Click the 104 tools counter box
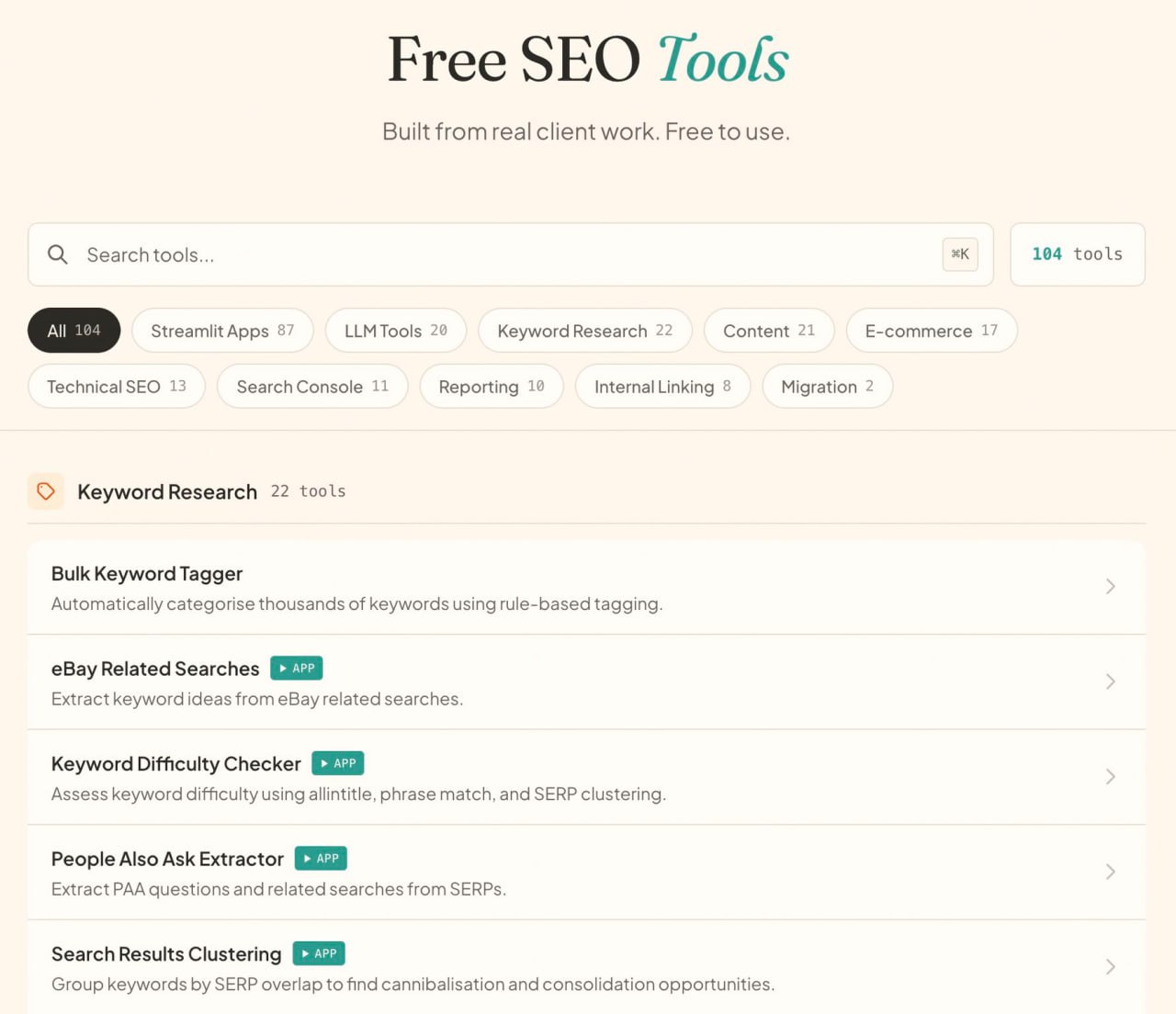This screenshot has height=1014, width=1176. (x=1077, y=254)
